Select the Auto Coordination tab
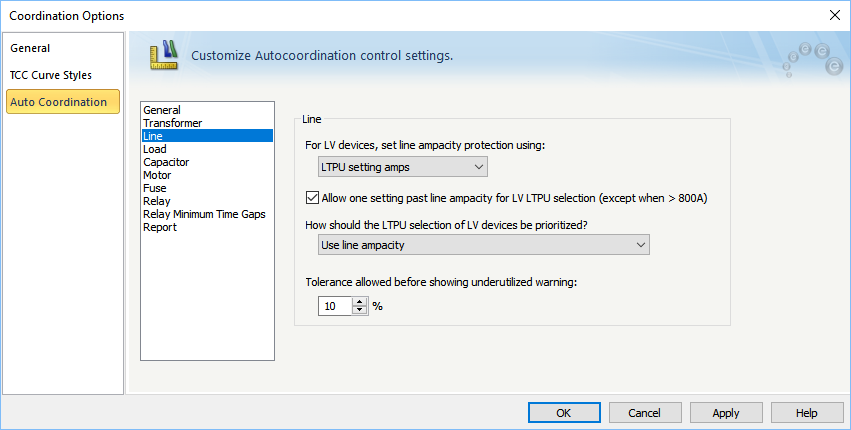The width and height of the screenshot is (851, 430). tap(58, 102)
